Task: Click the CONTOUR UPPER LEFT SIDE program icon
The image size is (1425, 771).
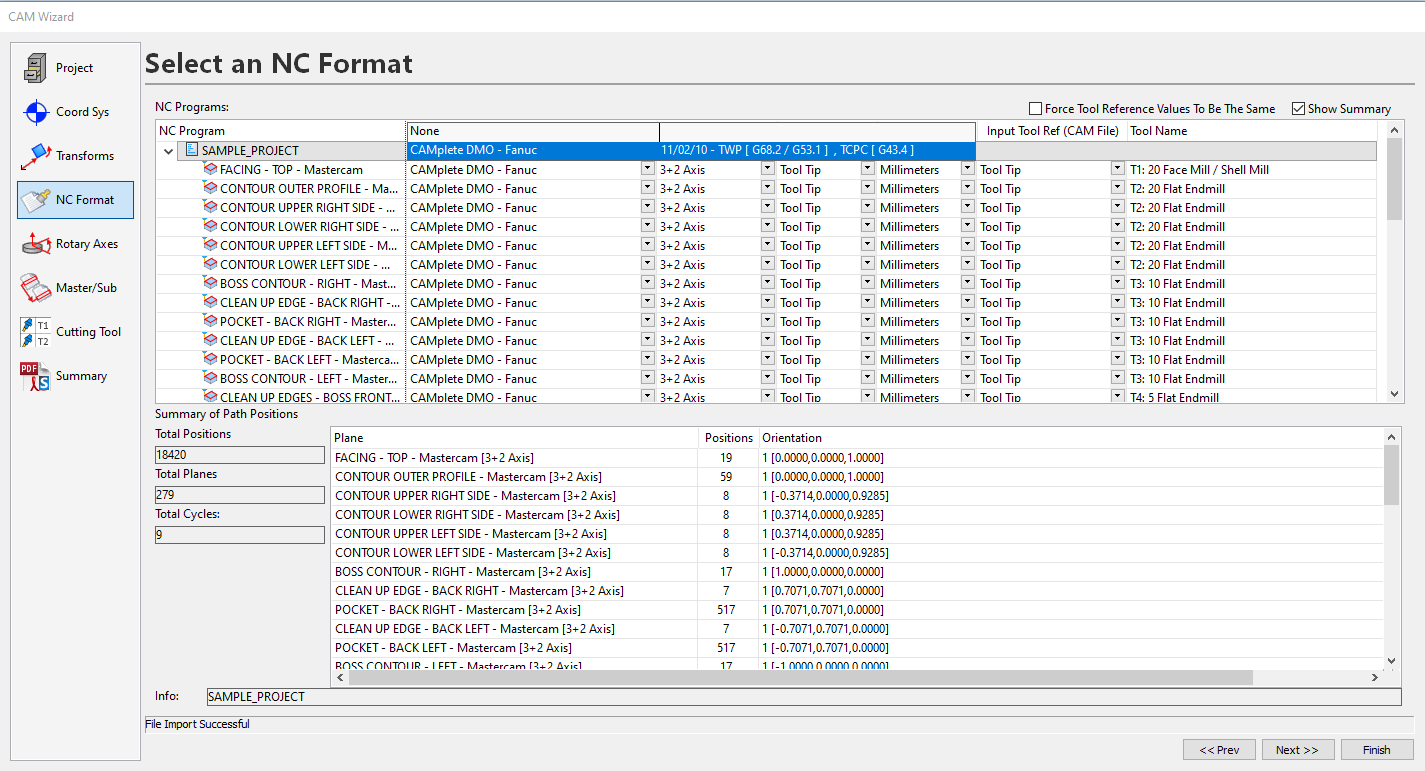Action: tap(210, 245)
